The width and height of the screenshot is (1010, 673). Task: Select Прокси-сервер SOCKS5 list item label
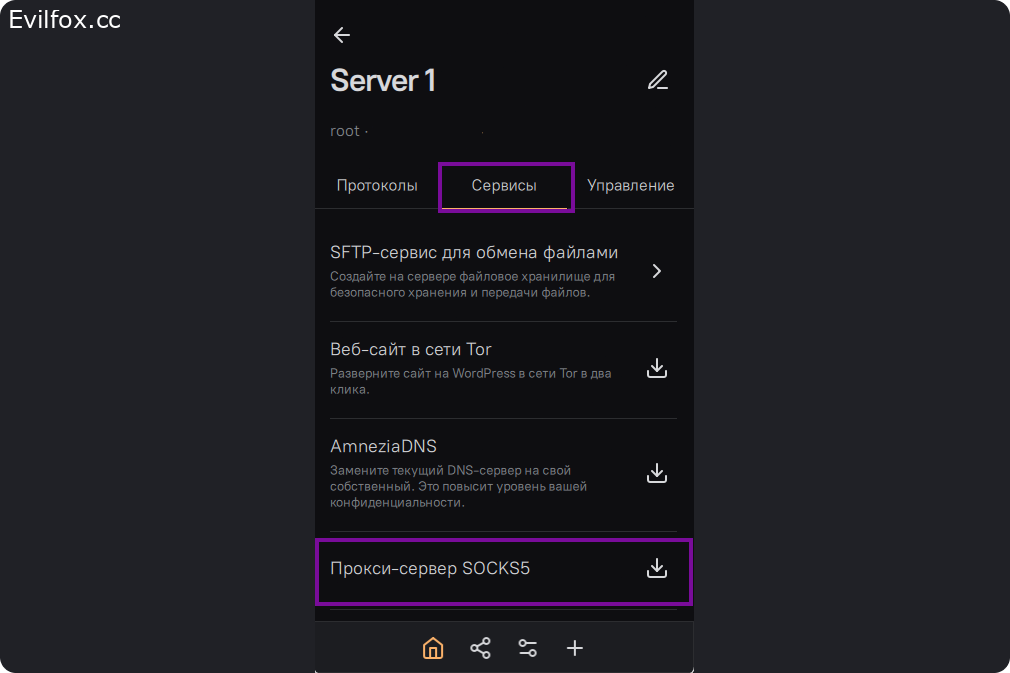(430, 568)
